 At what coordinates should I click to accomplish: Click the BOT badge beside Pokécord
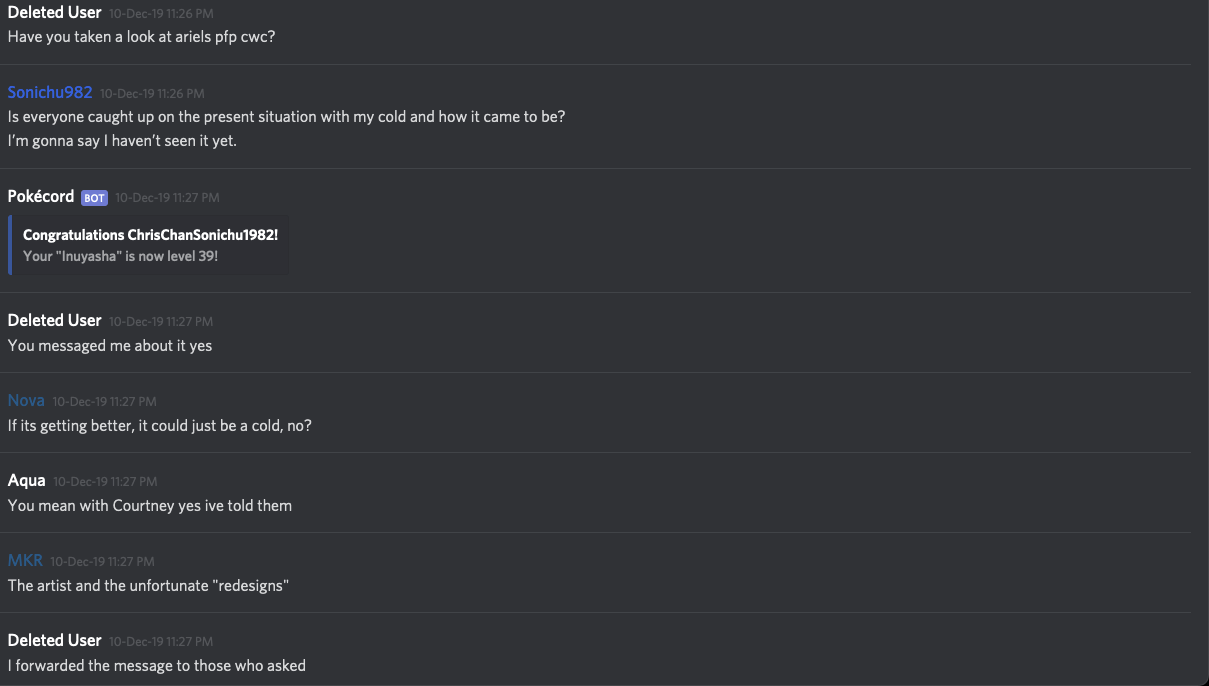point(94,198)
